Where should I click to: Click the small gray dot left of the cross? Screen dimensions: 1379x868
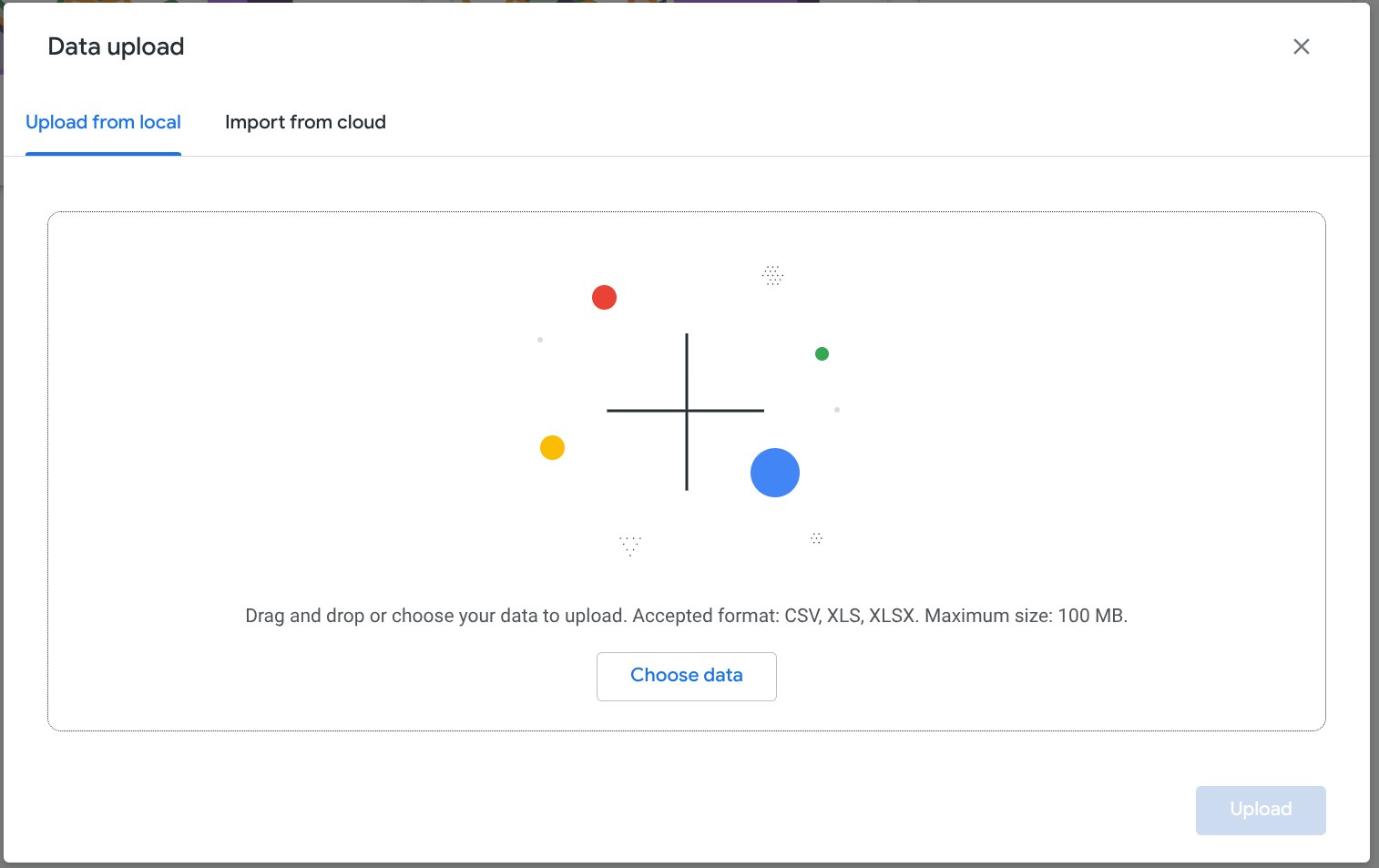(x=539, y=339)
